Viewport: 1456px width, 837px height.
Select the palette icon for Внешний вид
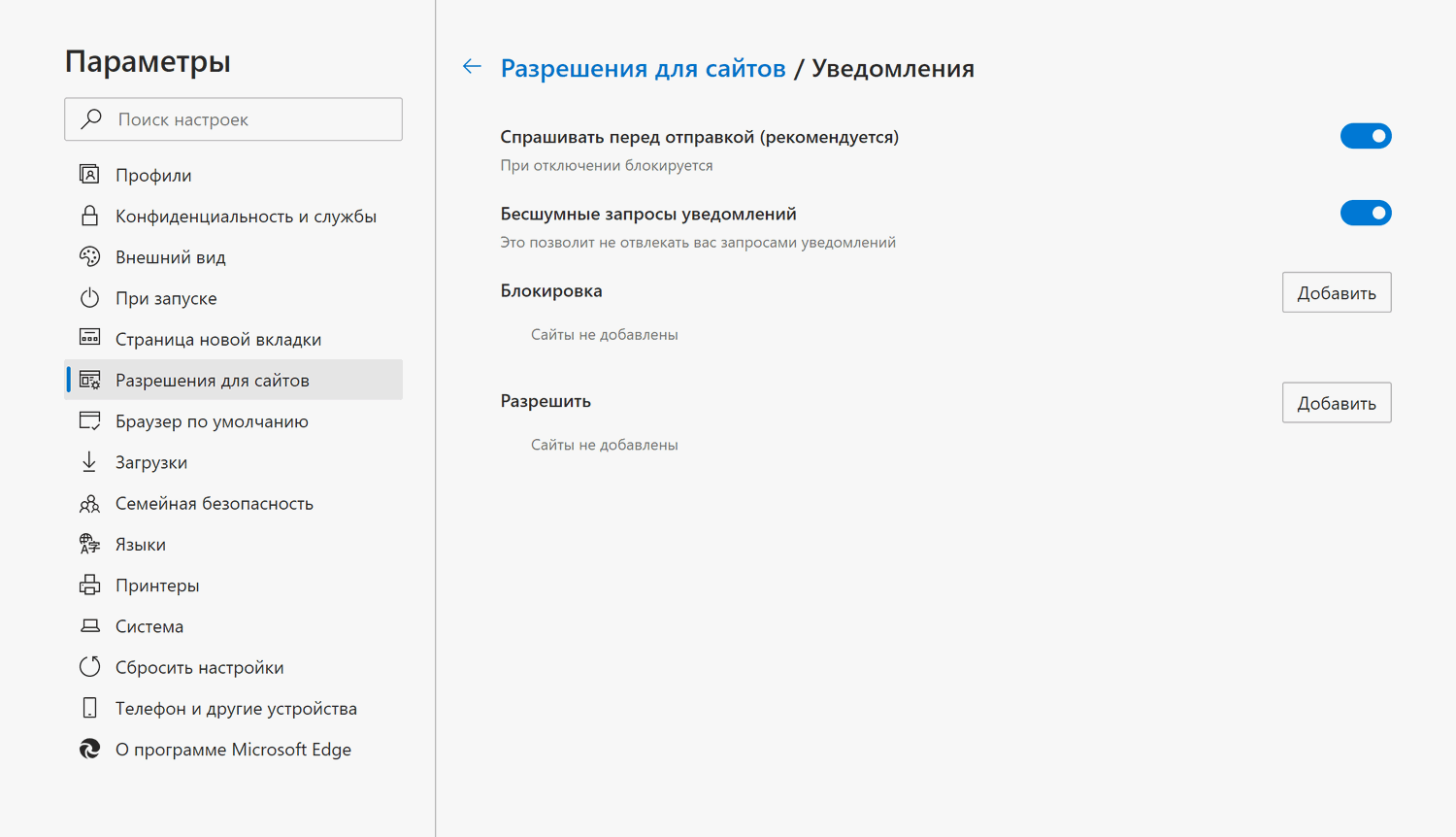[x=89, y=256]
